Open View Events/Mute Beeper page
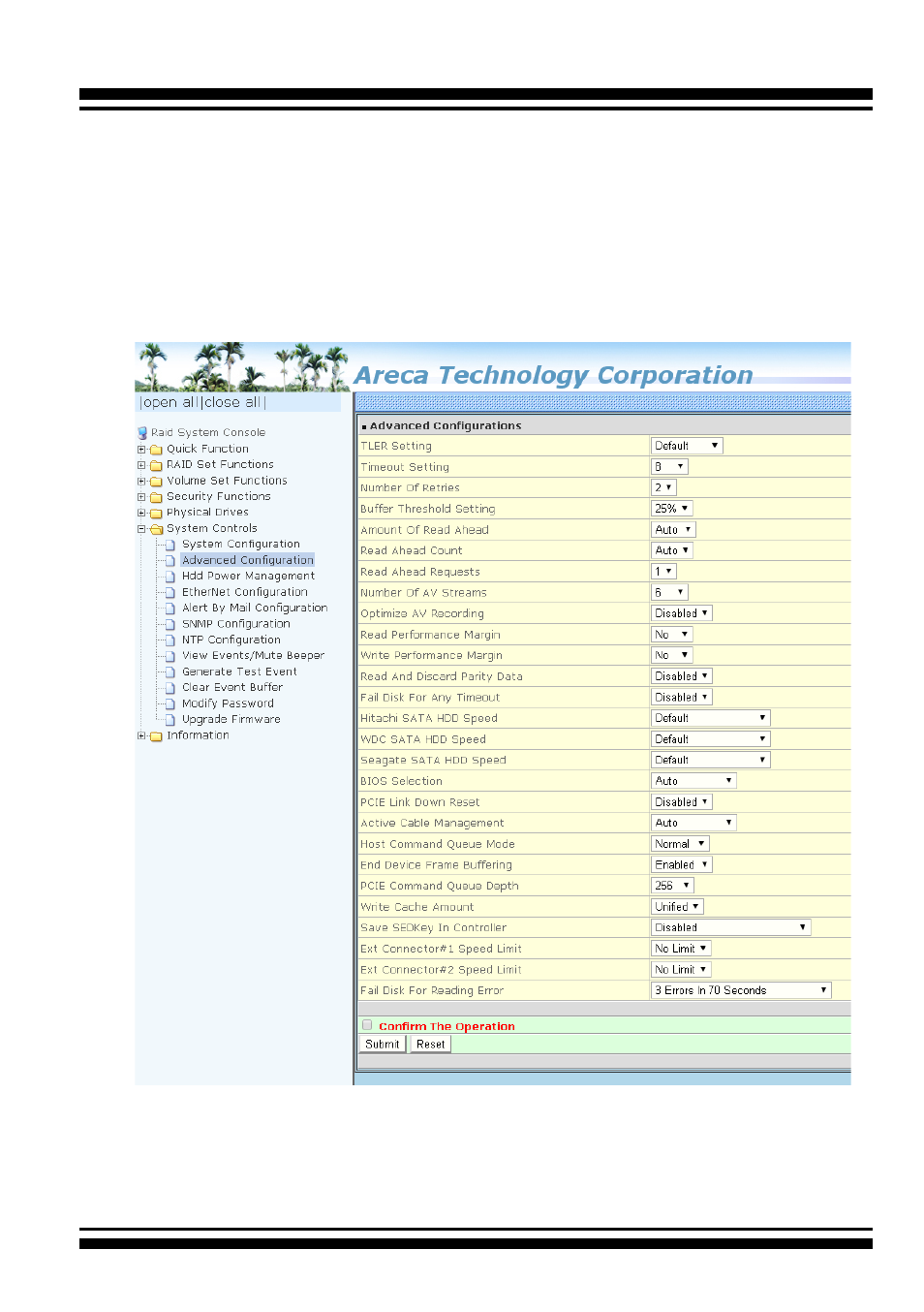This screenshot has height=1312, width=924. click(x=253, y=656)
